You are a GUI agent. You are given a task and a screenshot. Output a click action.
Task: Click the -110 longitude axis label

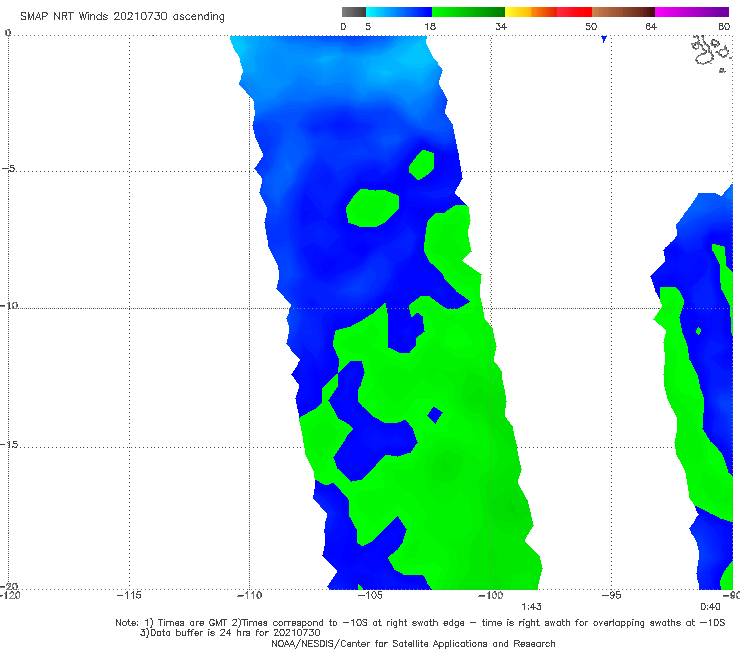[249, 595]
